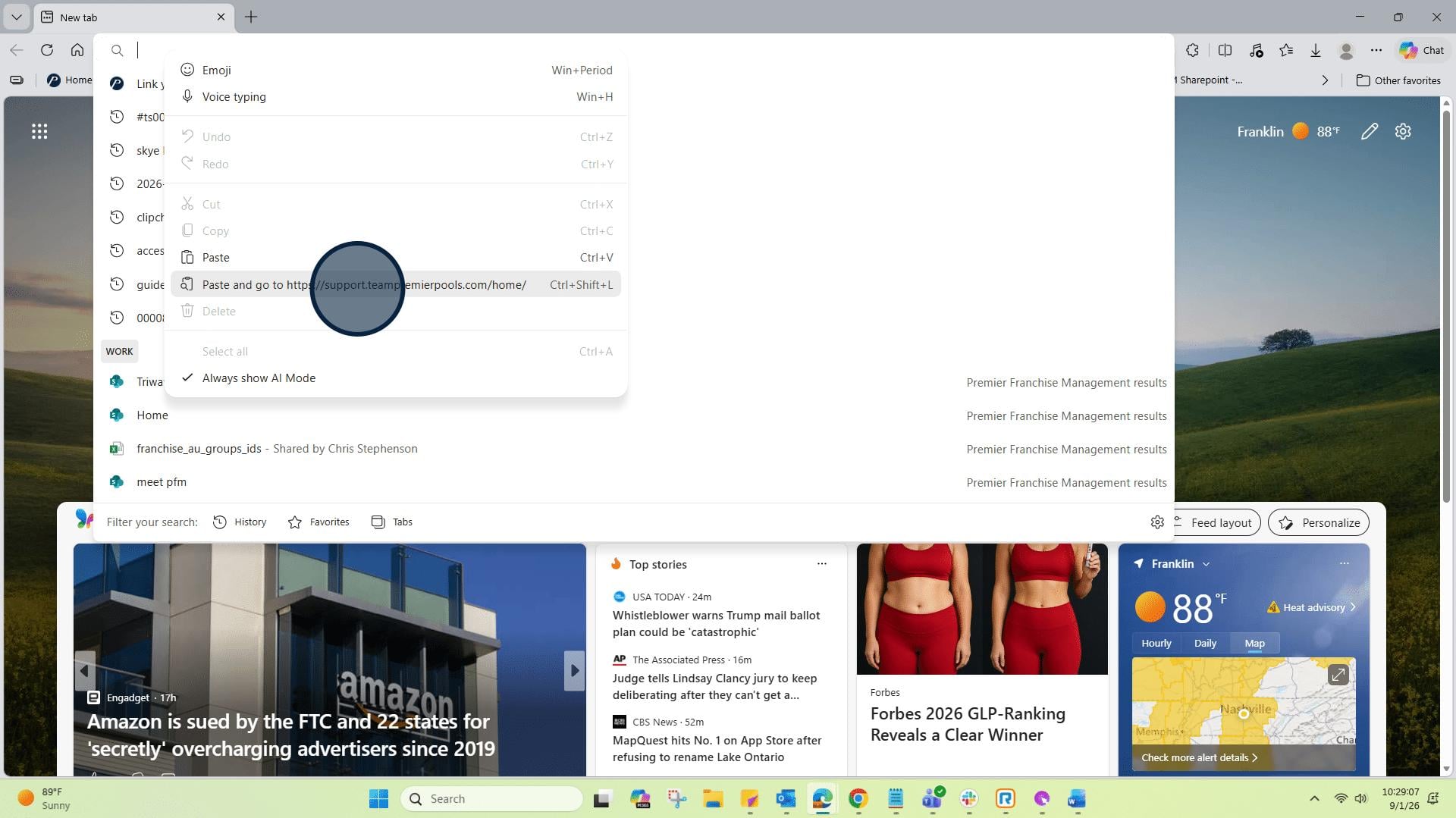
Task: Toggle Always show AI Mode option
Action: tap(395, 378)
